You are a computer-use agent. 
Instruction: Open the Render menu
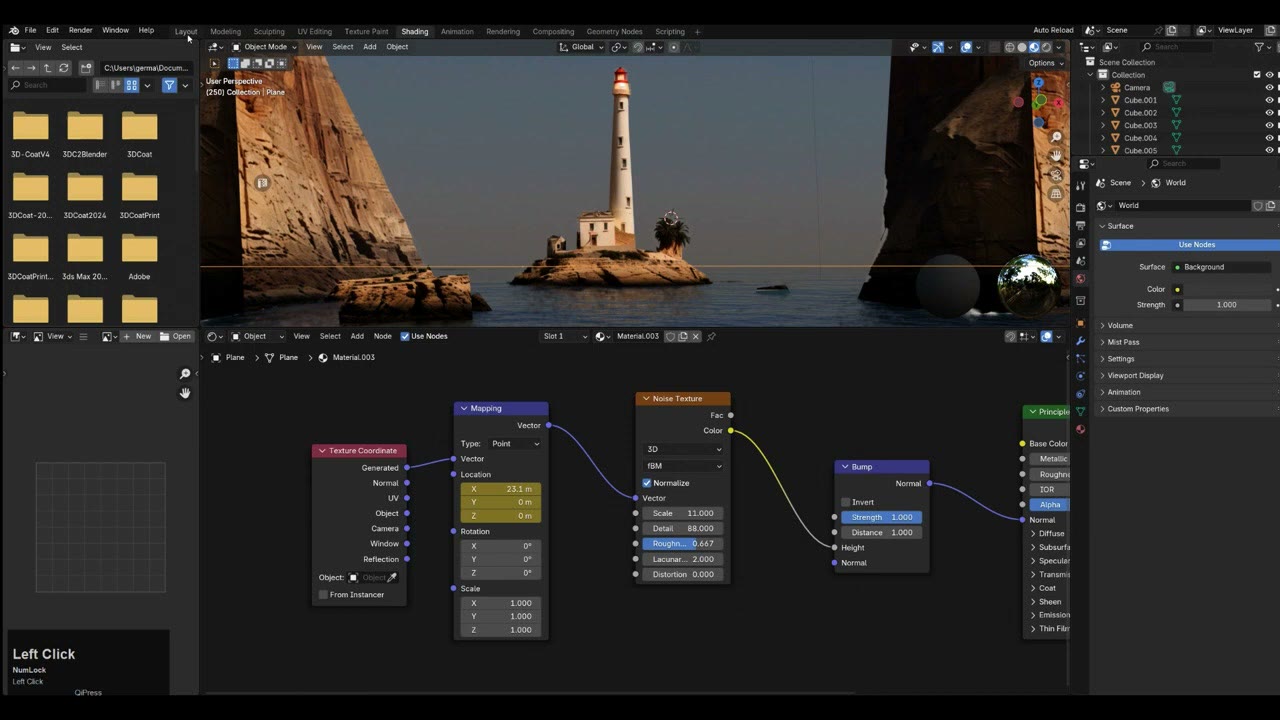(80, 30)
